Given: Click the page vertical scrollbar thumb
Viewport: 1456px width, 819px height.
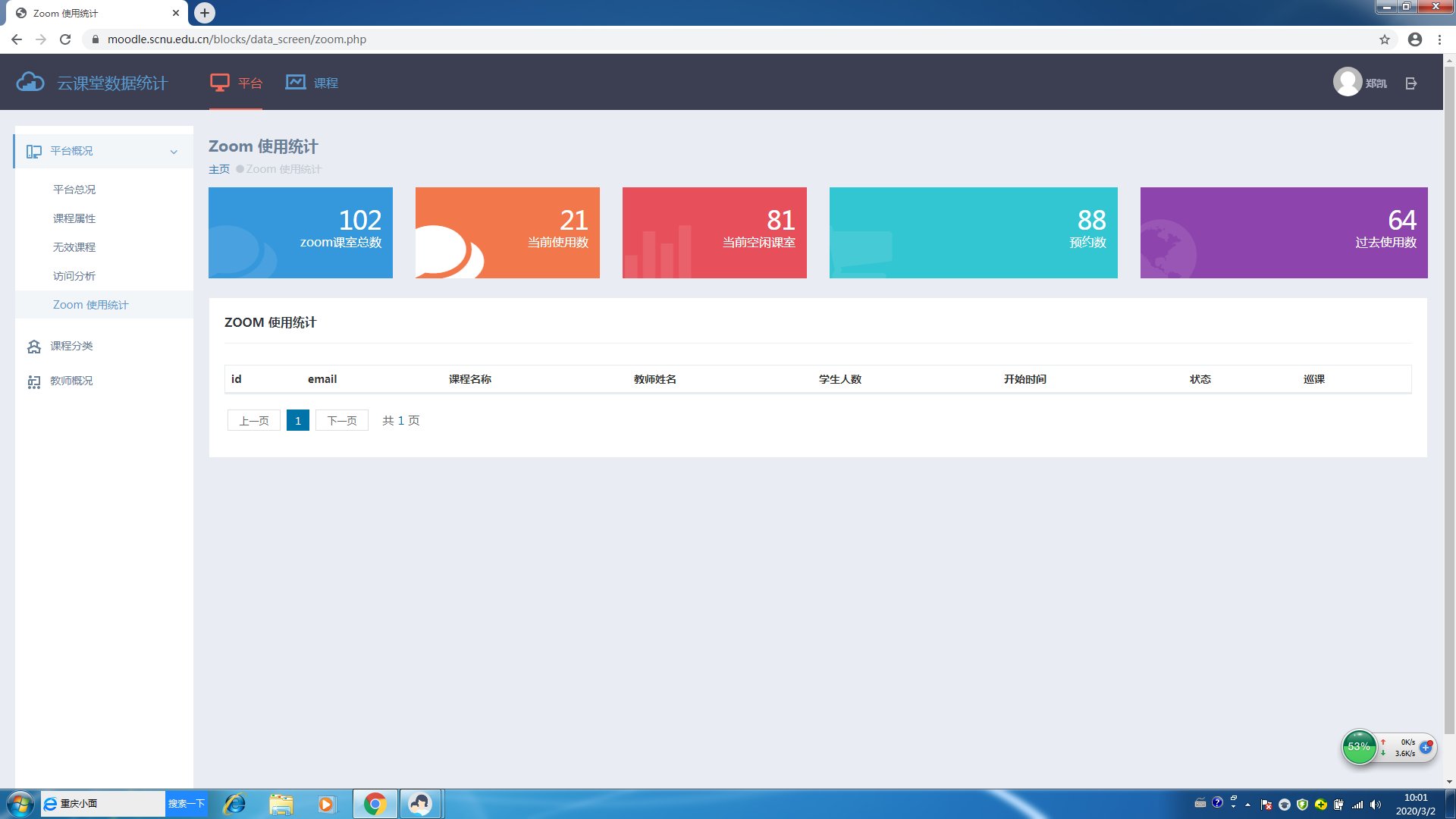Looking at the screenshot, I should pyautogui.click(x=1449, y=402).
